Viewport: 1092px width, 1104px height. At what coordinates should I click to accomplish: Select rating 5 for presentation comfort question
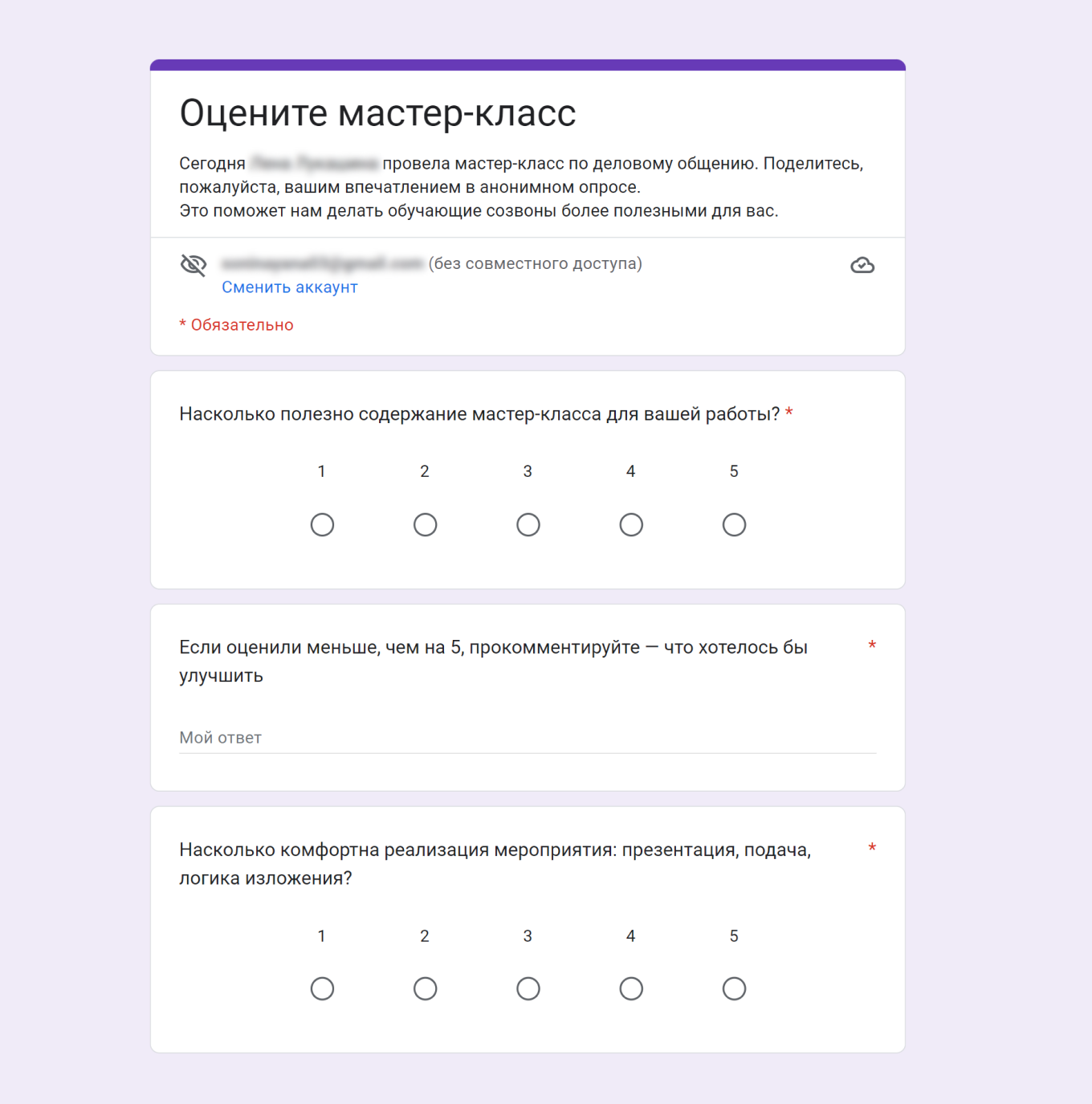pos(734,988)
